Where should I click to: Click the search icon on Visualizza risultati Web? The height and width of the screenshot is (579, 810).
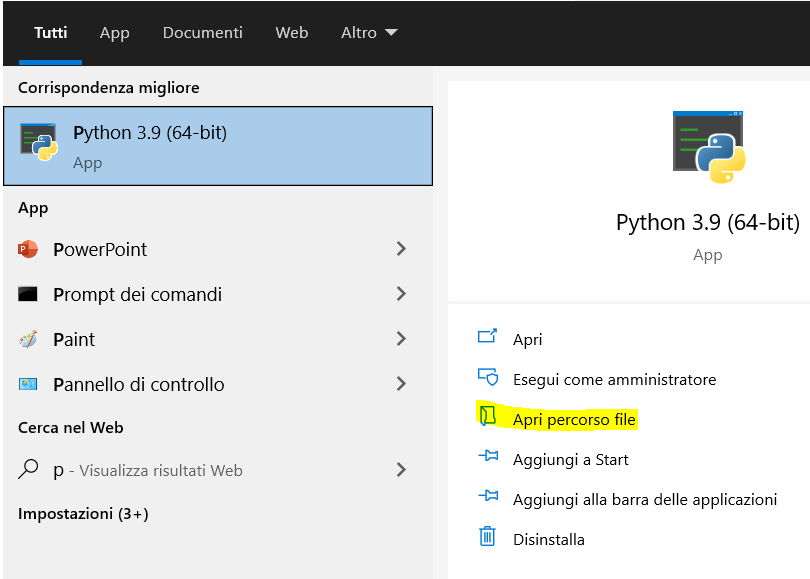coord(26,469)
